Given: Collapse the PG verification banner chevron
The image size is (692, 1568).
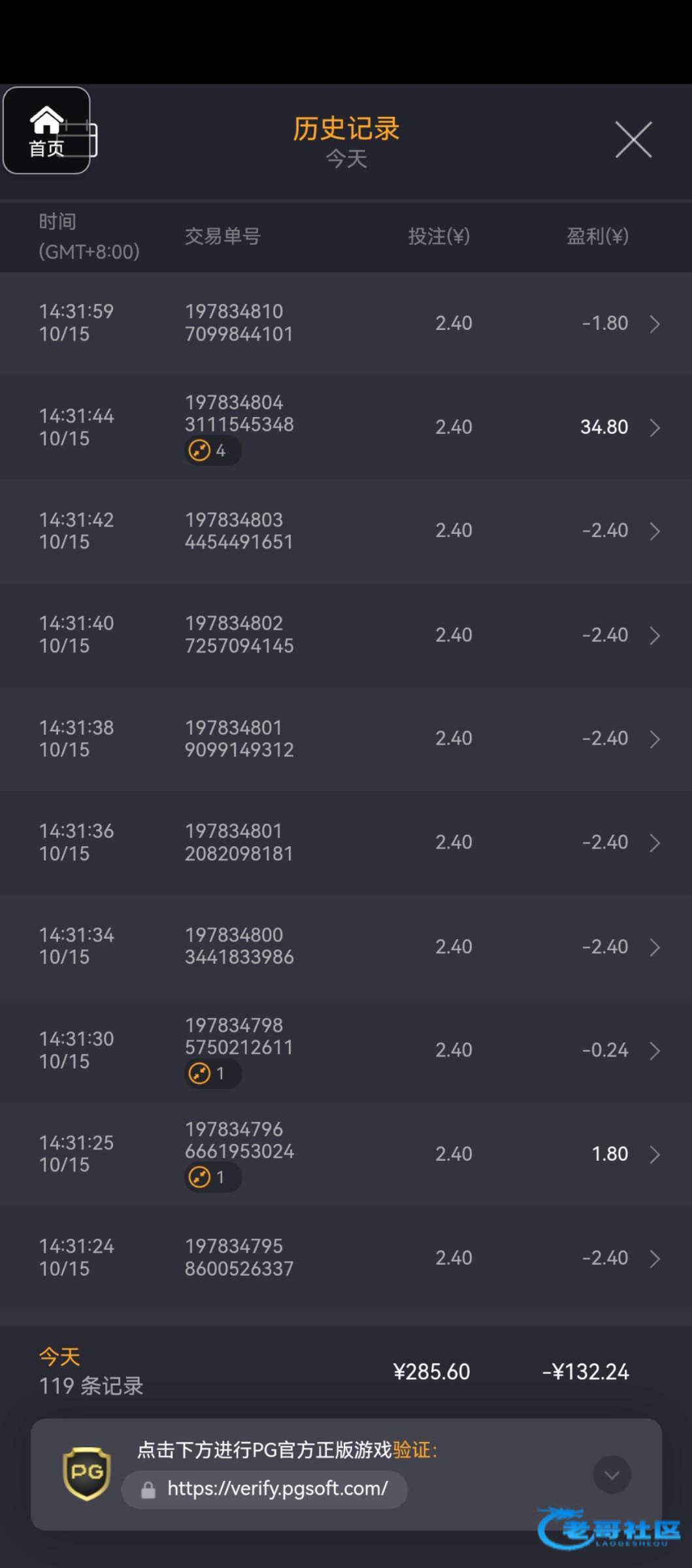Looking at the screenshot, I should pos(612,1475).
